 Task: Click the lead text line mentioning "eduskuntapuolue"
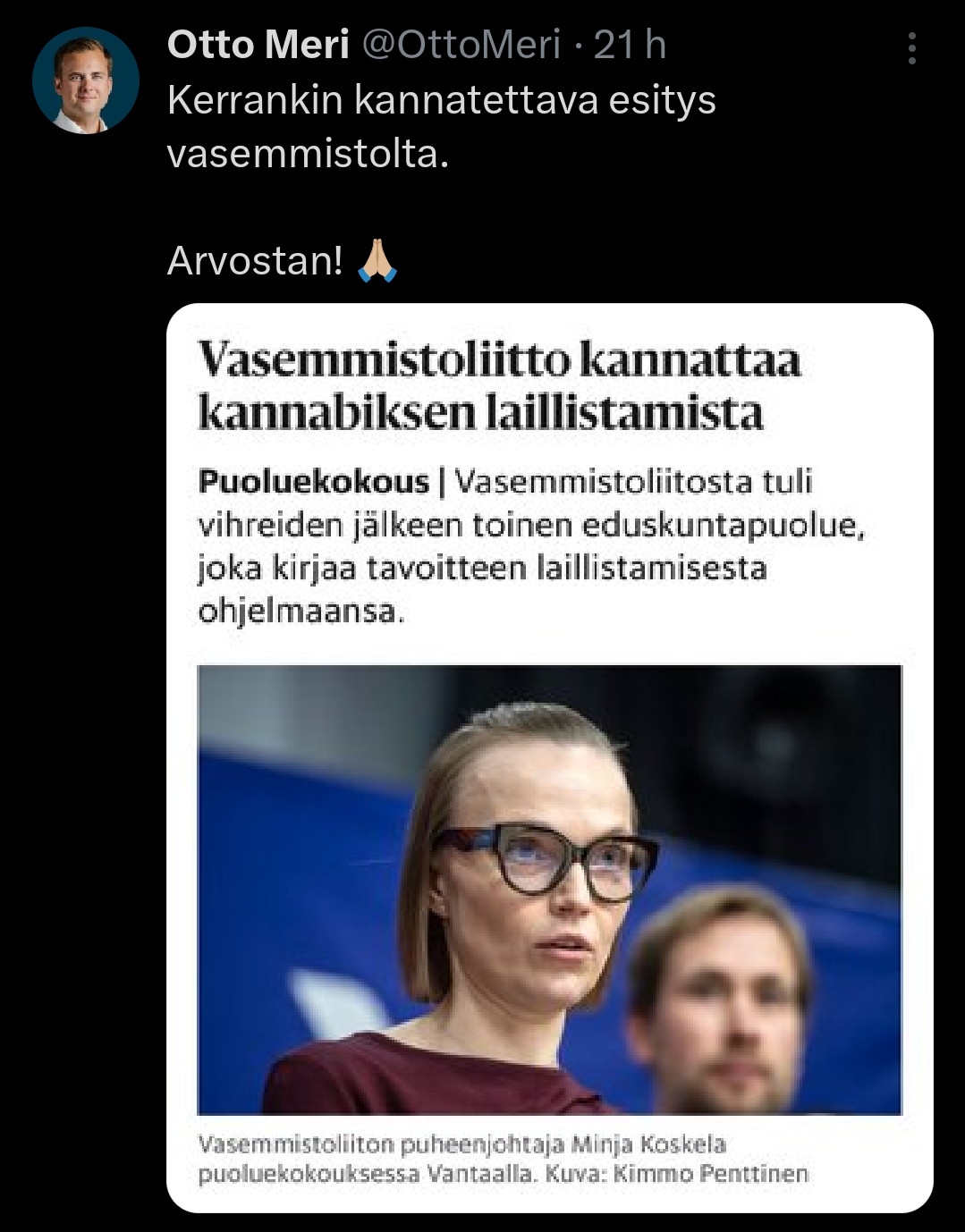point(531,526)
